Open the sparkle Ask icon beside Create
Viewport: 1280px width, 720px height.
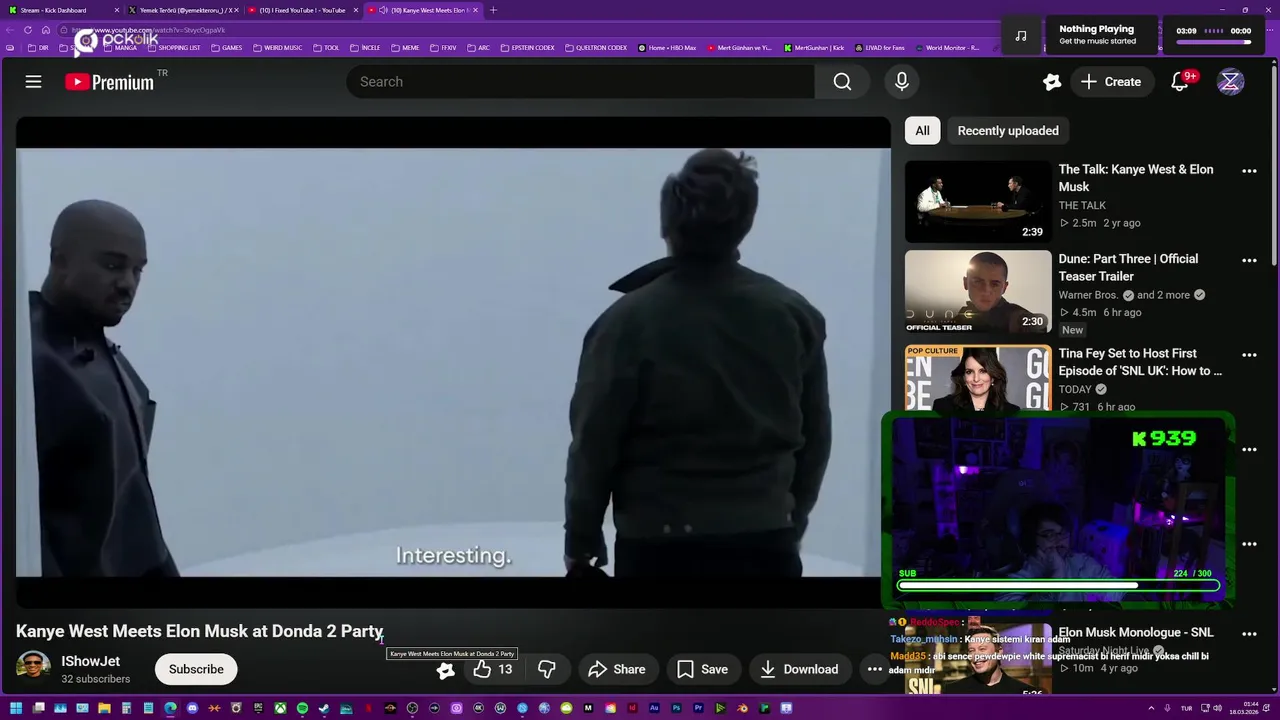point(1051,82)
